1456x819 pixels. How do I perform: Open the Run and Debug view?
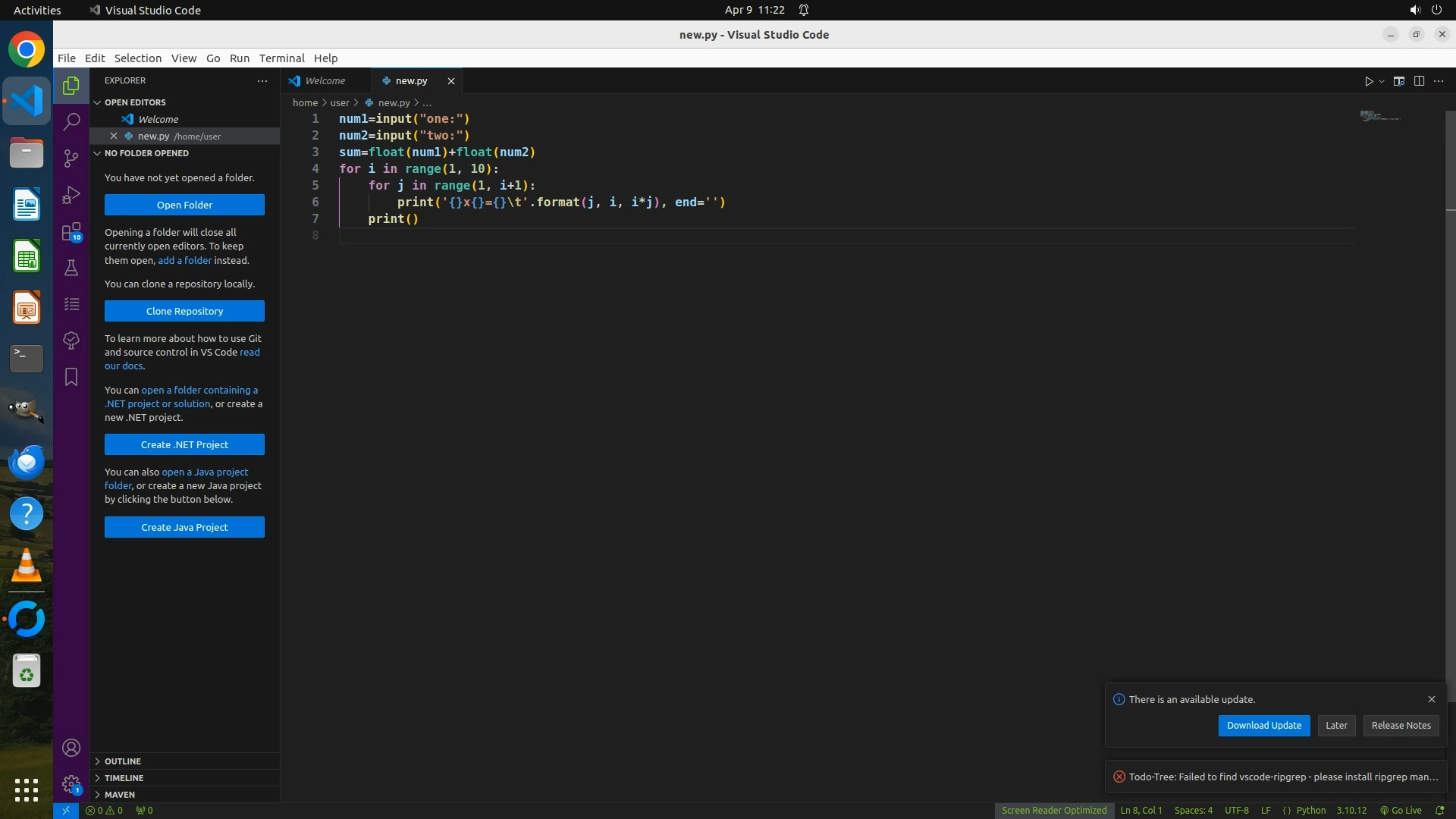coord(71,195)
